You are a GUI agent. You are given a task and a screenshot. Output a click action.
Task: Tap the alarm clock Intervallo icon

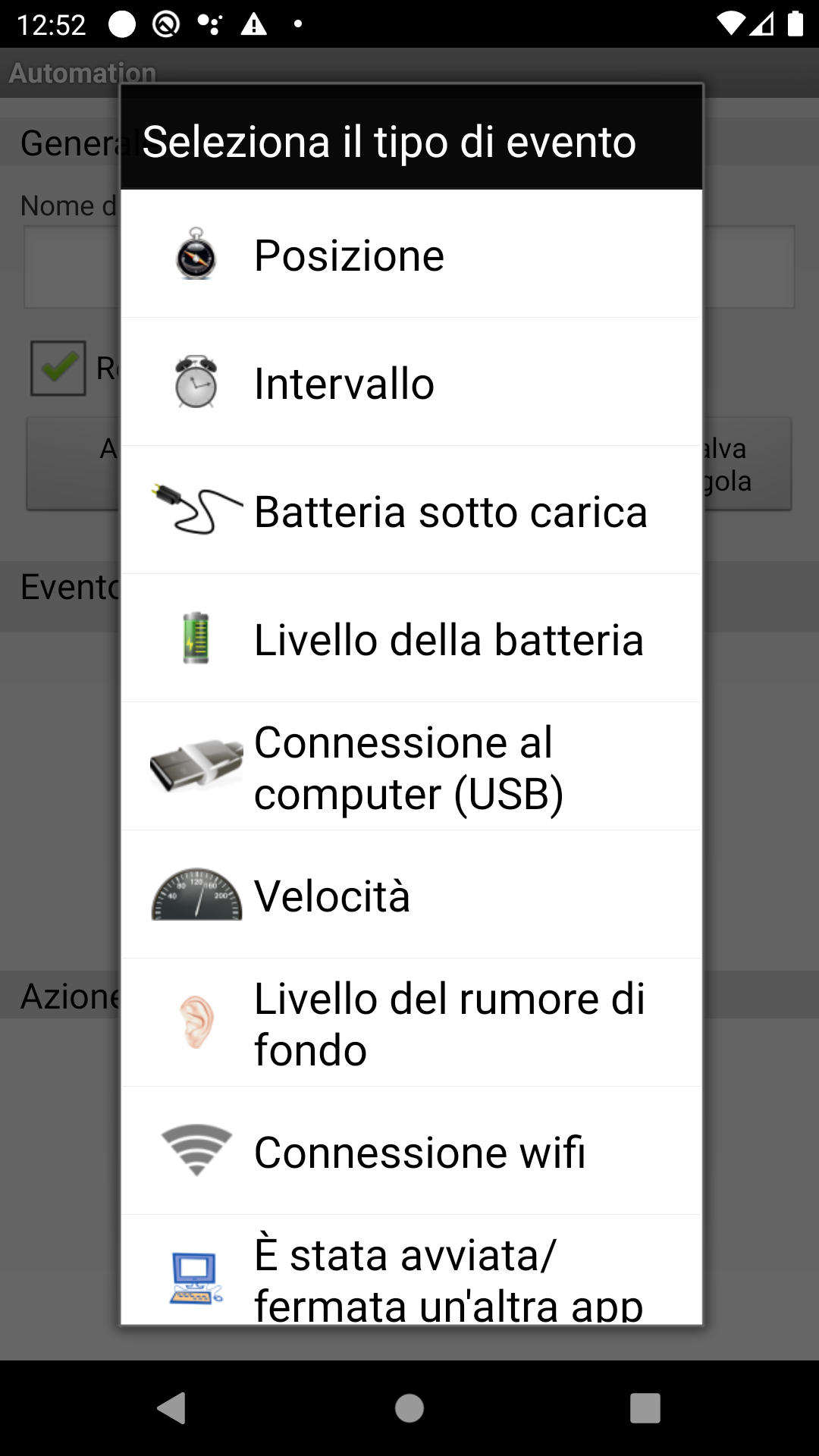tap(196, 382)
